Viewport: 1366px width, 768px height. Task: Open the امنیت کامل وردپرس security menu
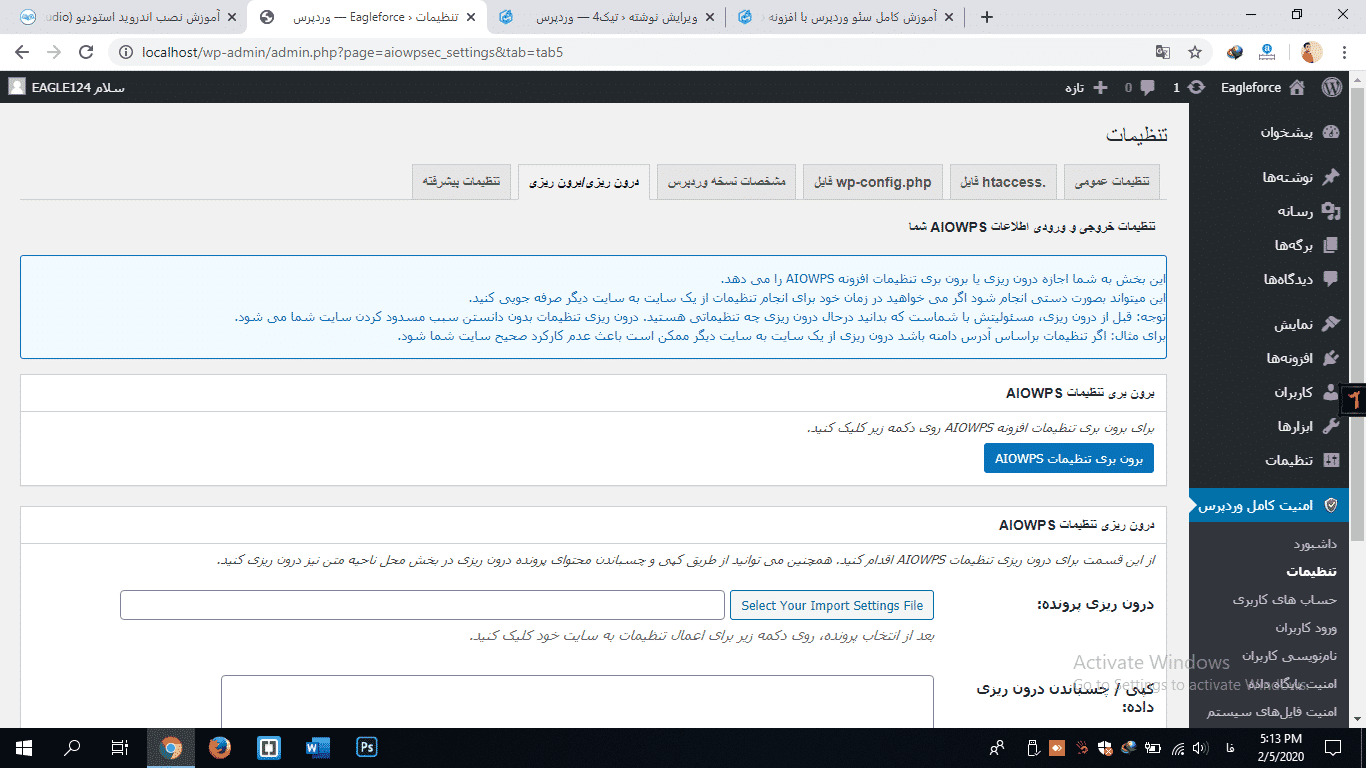pos(1270,506)
